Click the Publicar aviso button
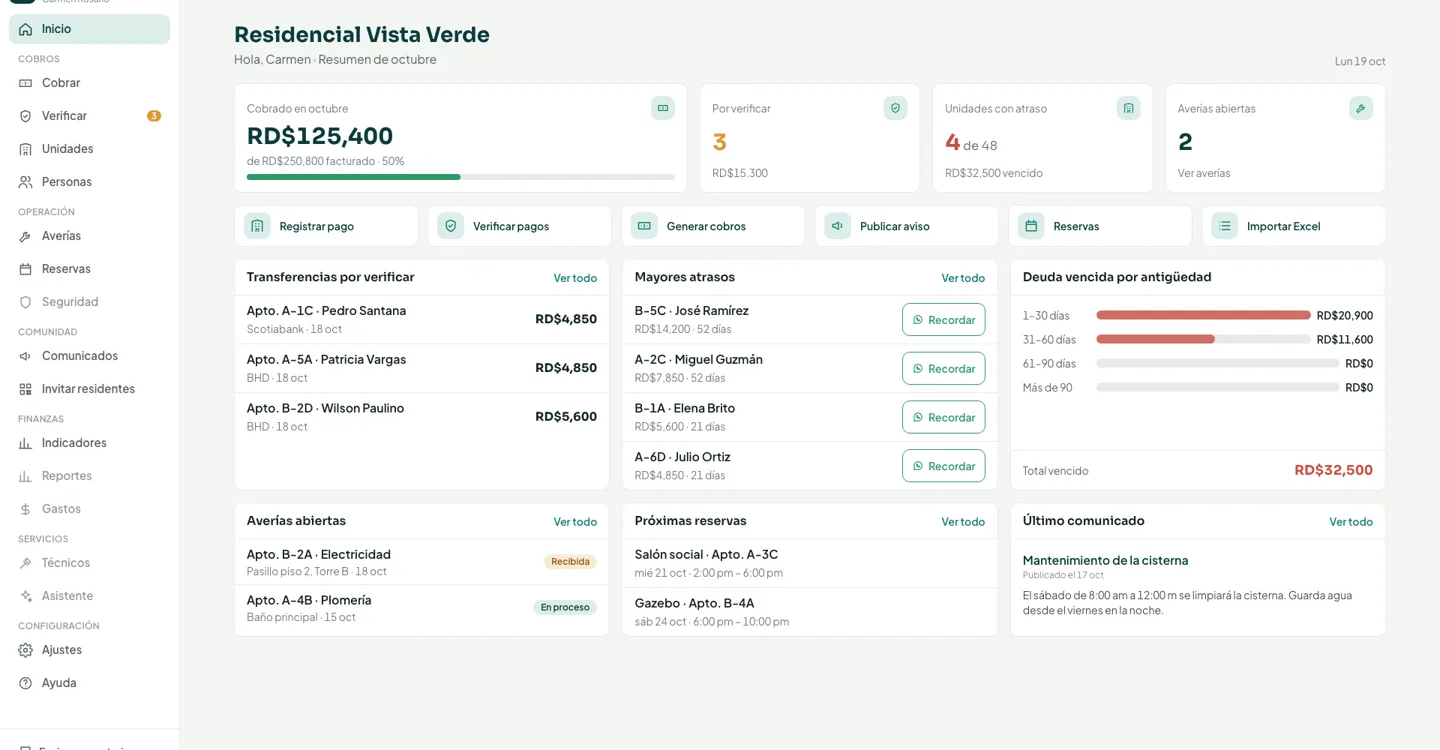Image resolution: width=1440 pixels, height=750 pixels. (x=907, y=226)
